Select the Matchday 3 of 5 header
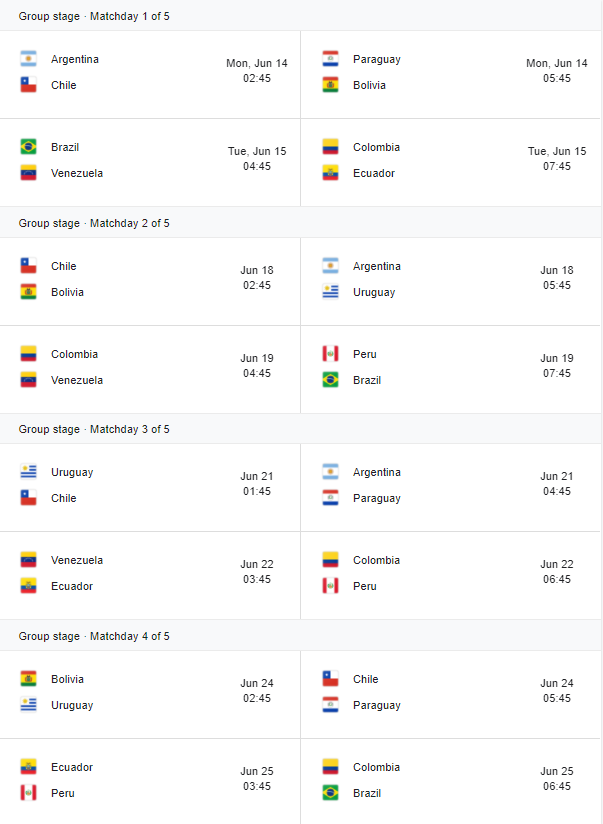 click(301, 429)
